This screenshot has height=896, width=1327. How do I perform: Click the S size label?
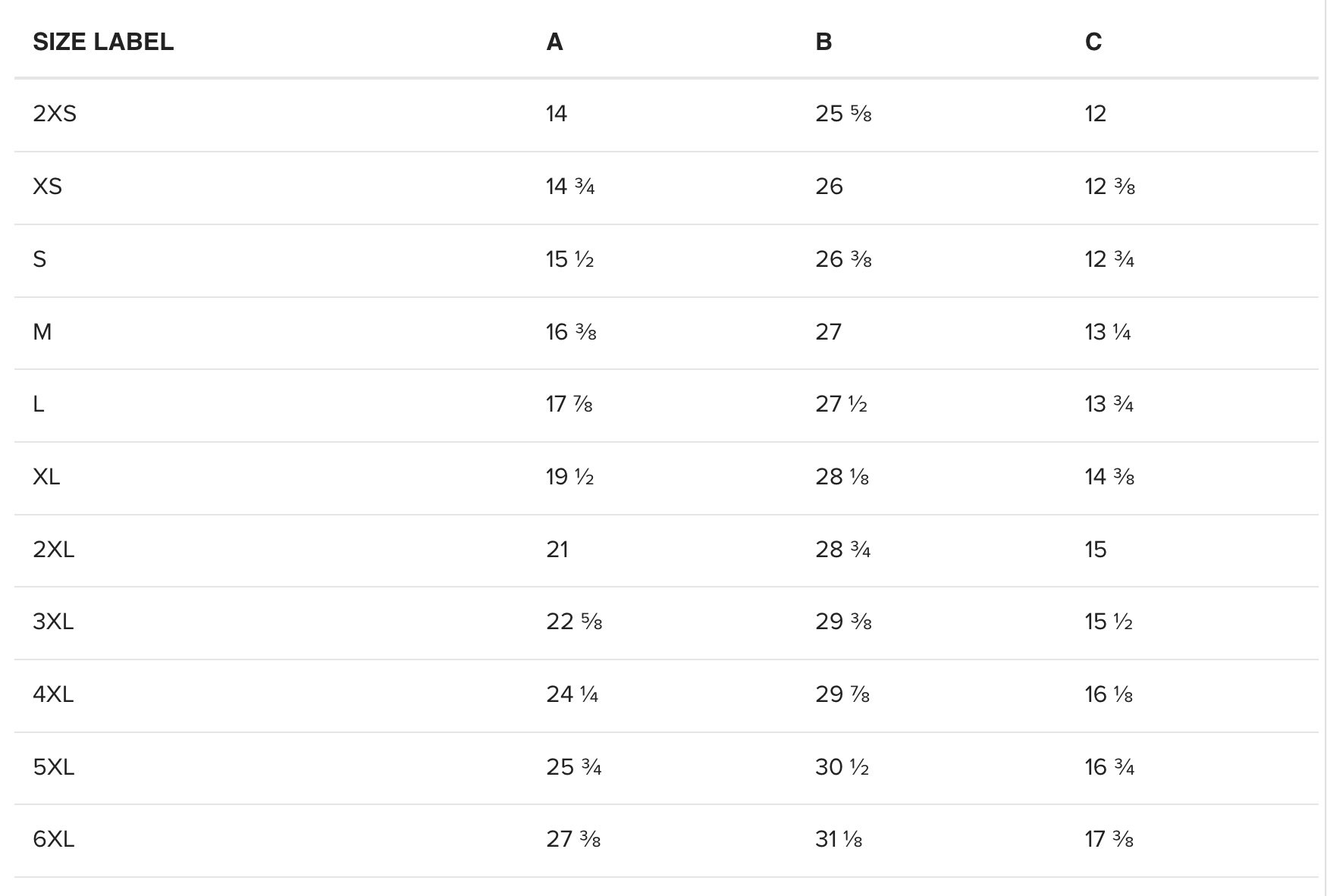(x=39, y=259)
